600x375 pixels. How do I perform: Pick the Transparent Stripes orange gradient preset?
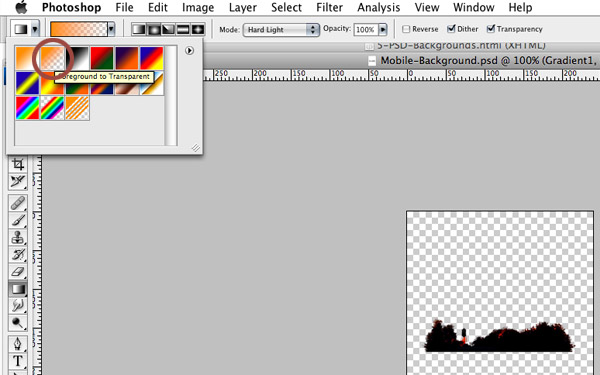point(77,108)
